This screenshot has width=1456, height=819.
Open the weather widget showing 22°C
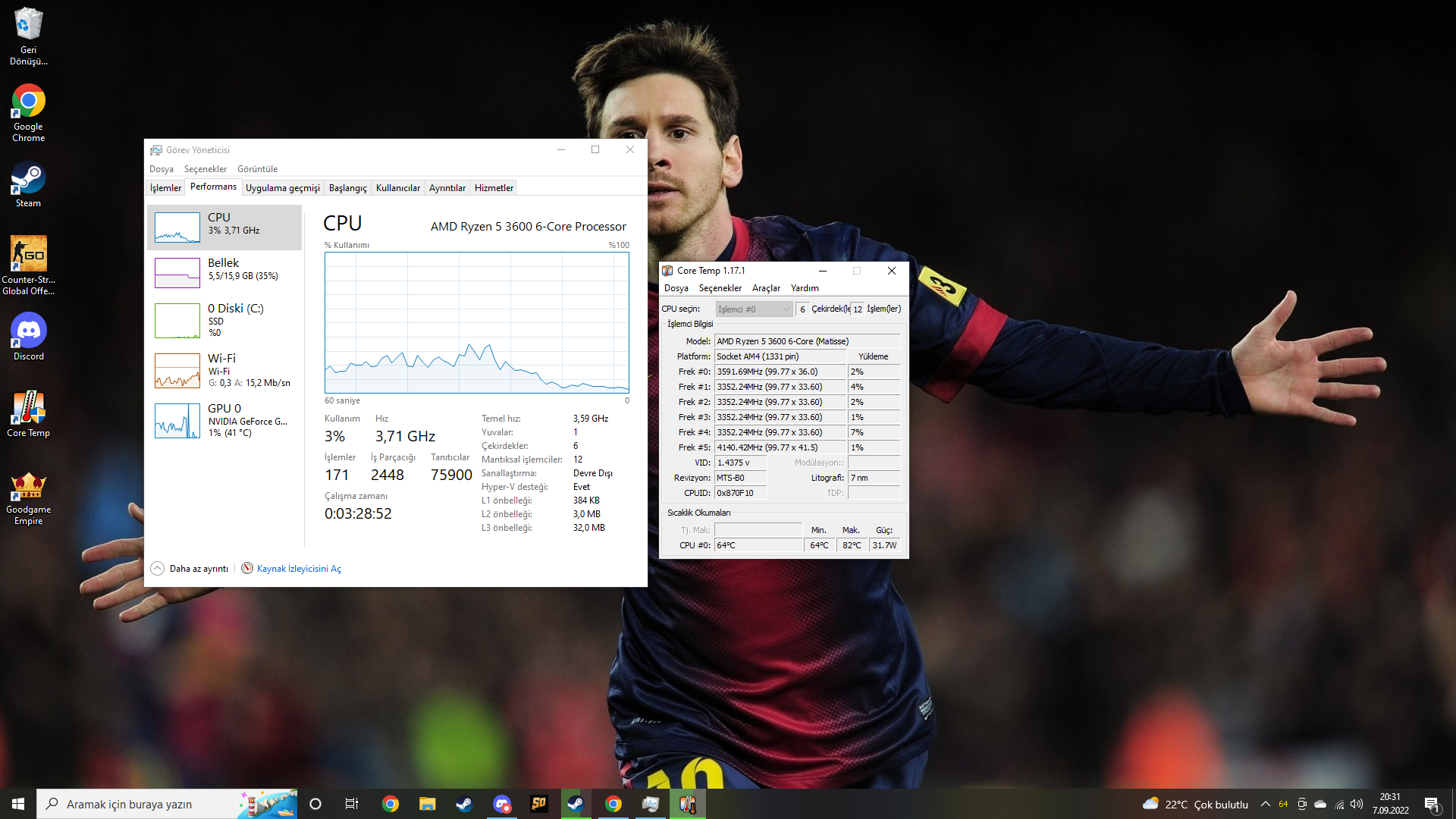1195,804
